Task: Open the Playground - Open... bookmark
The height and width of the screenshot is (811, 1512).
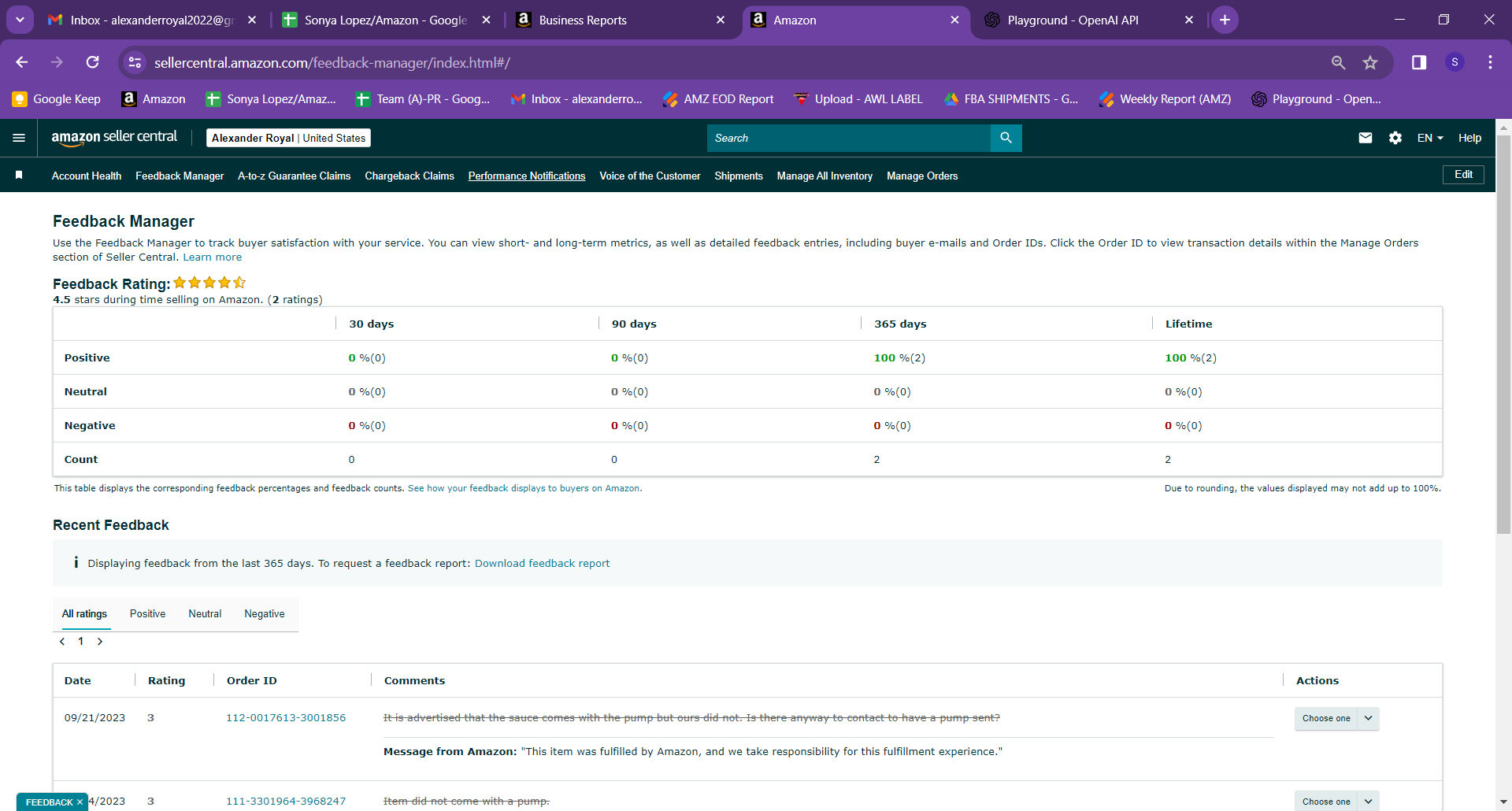Action: (1317, 99)
